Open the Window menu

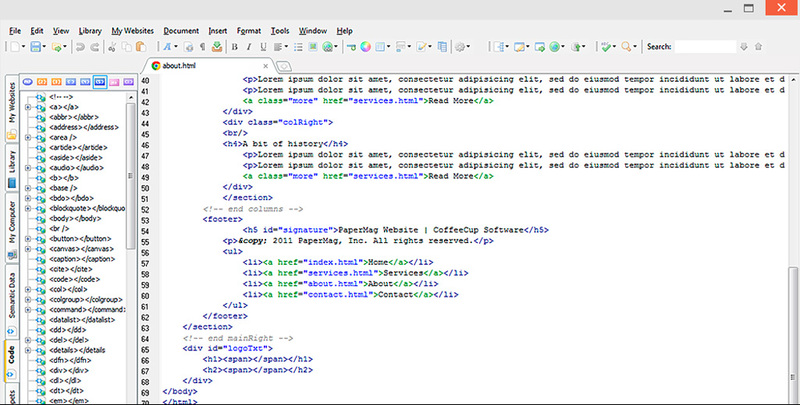click(x=313, y=31)
